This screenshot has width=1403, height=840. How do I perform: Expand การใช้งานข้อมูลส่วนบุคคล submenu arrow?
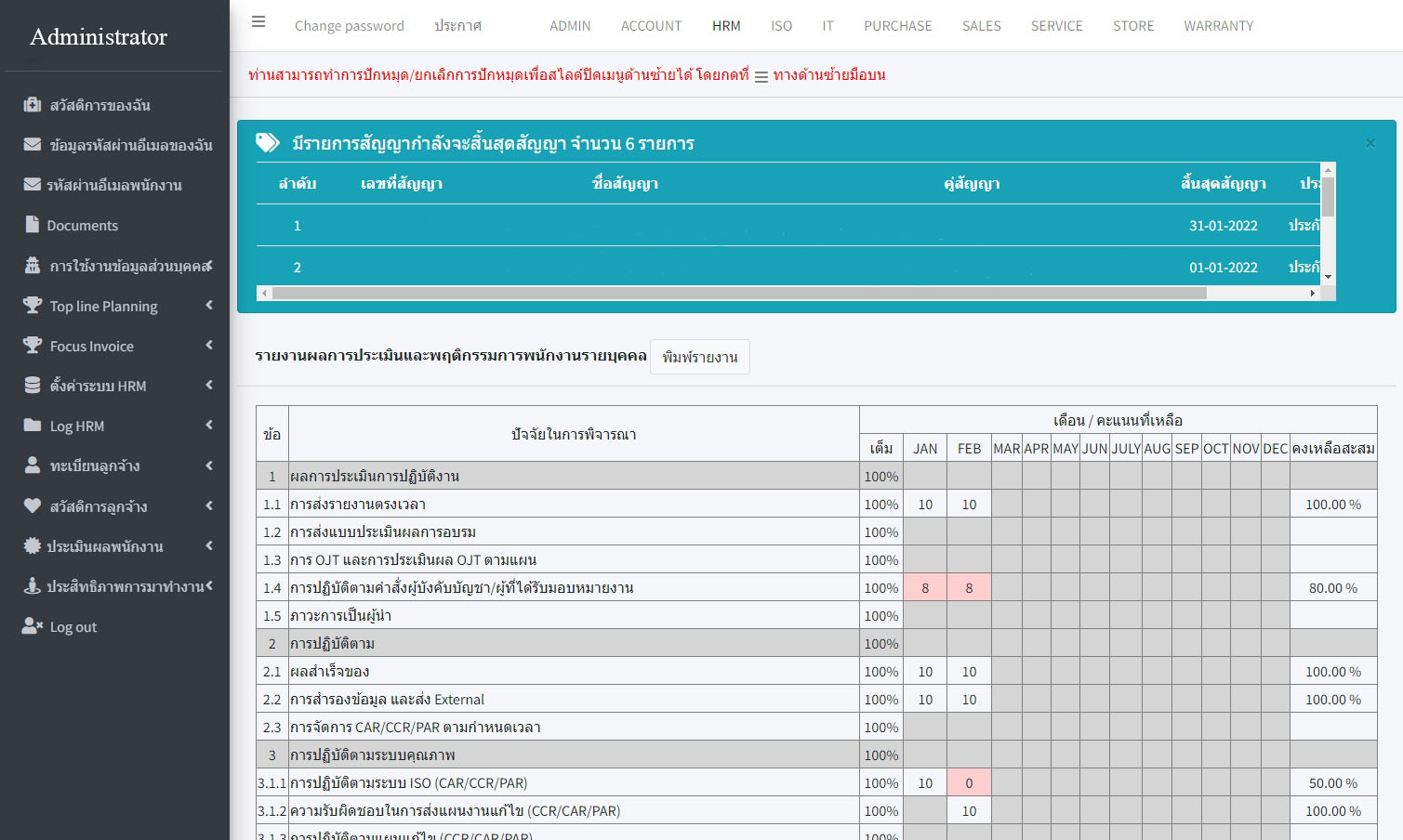click(209, 266)
